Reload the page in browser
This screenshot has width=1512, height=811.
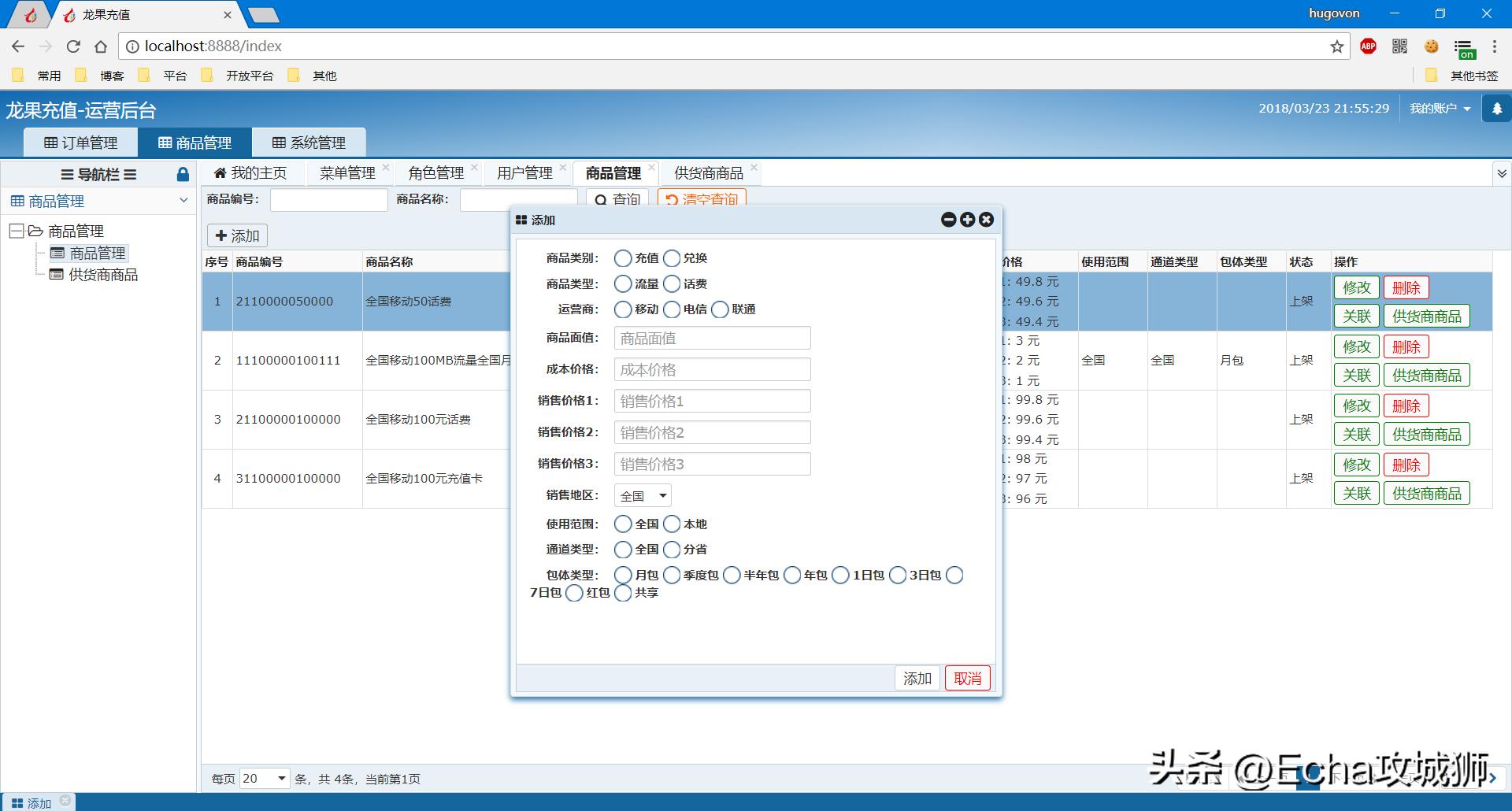click(73, 46)
